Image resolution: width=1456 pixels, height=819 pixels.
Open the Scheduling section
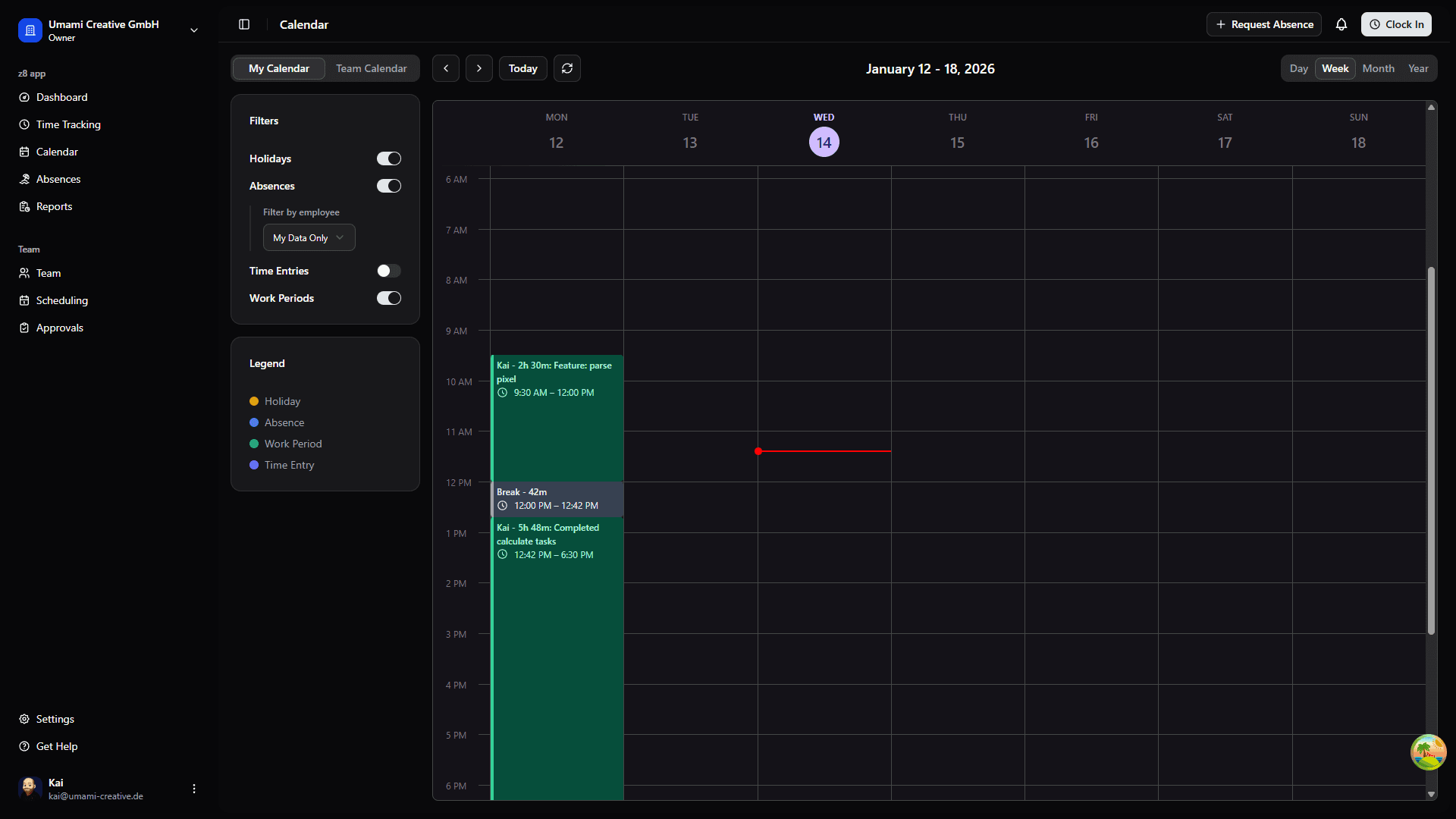(x=61, y=300)
